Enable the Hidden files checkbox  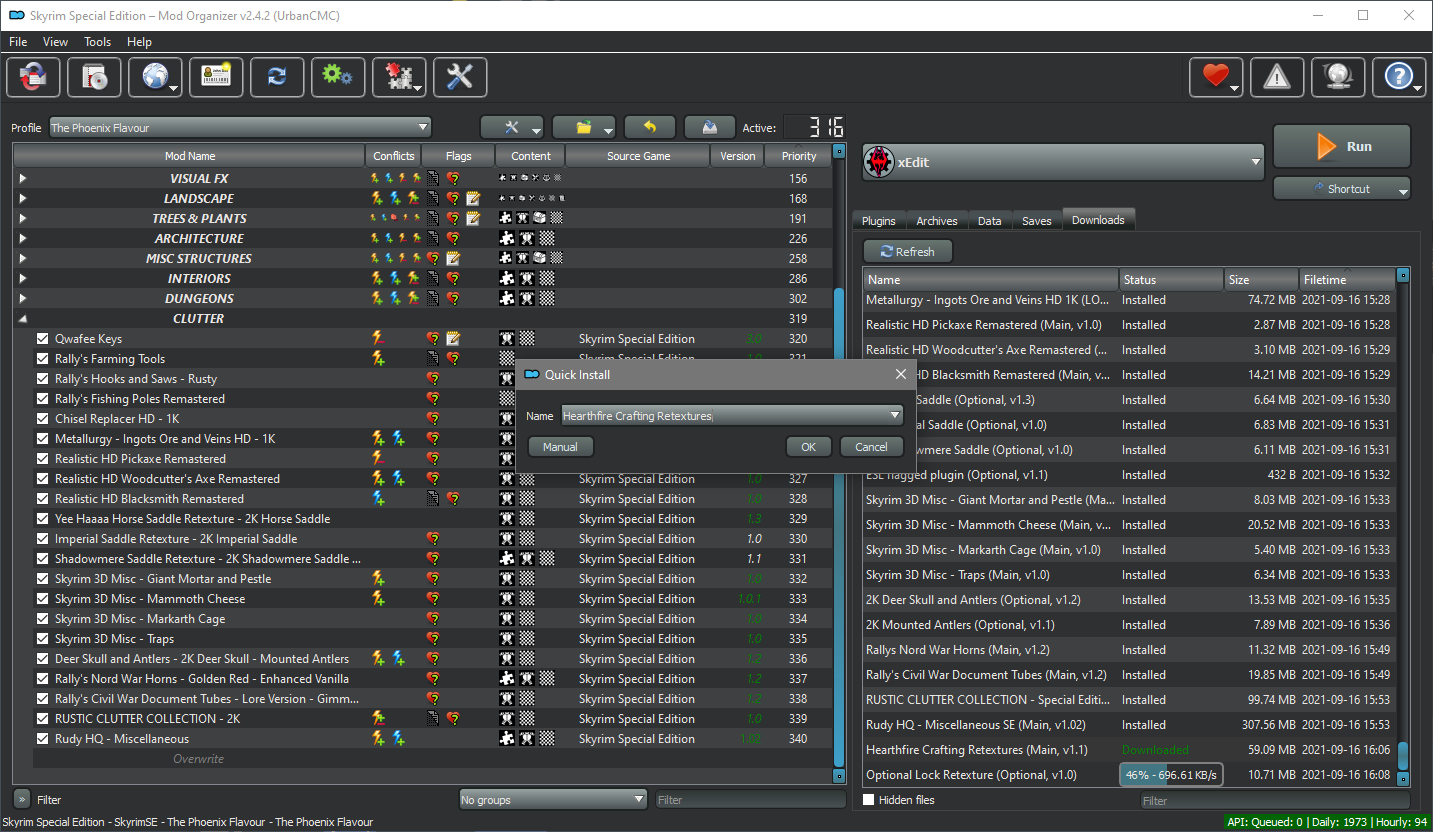868,800
